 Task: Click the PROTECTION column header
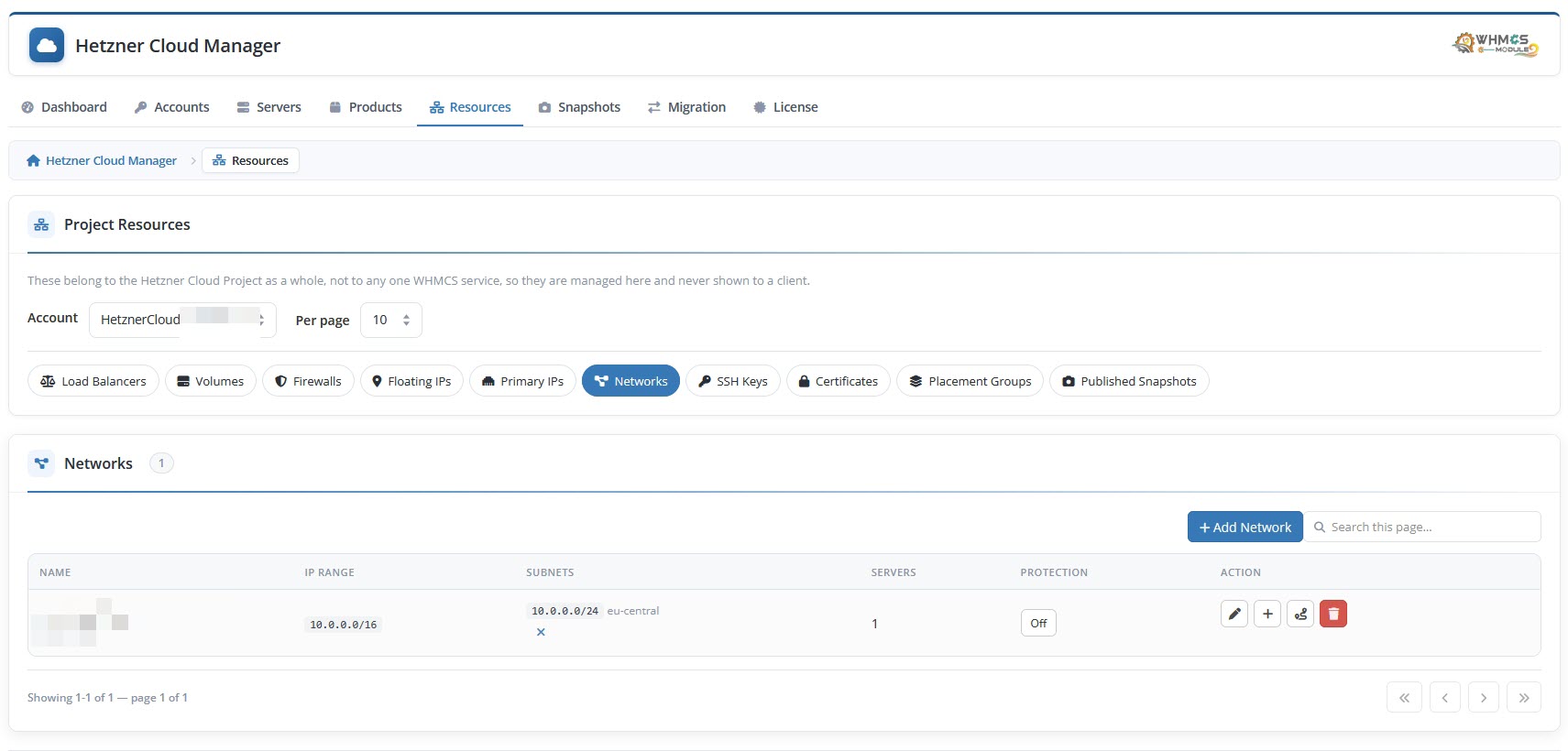click(x=1054, y=572)
